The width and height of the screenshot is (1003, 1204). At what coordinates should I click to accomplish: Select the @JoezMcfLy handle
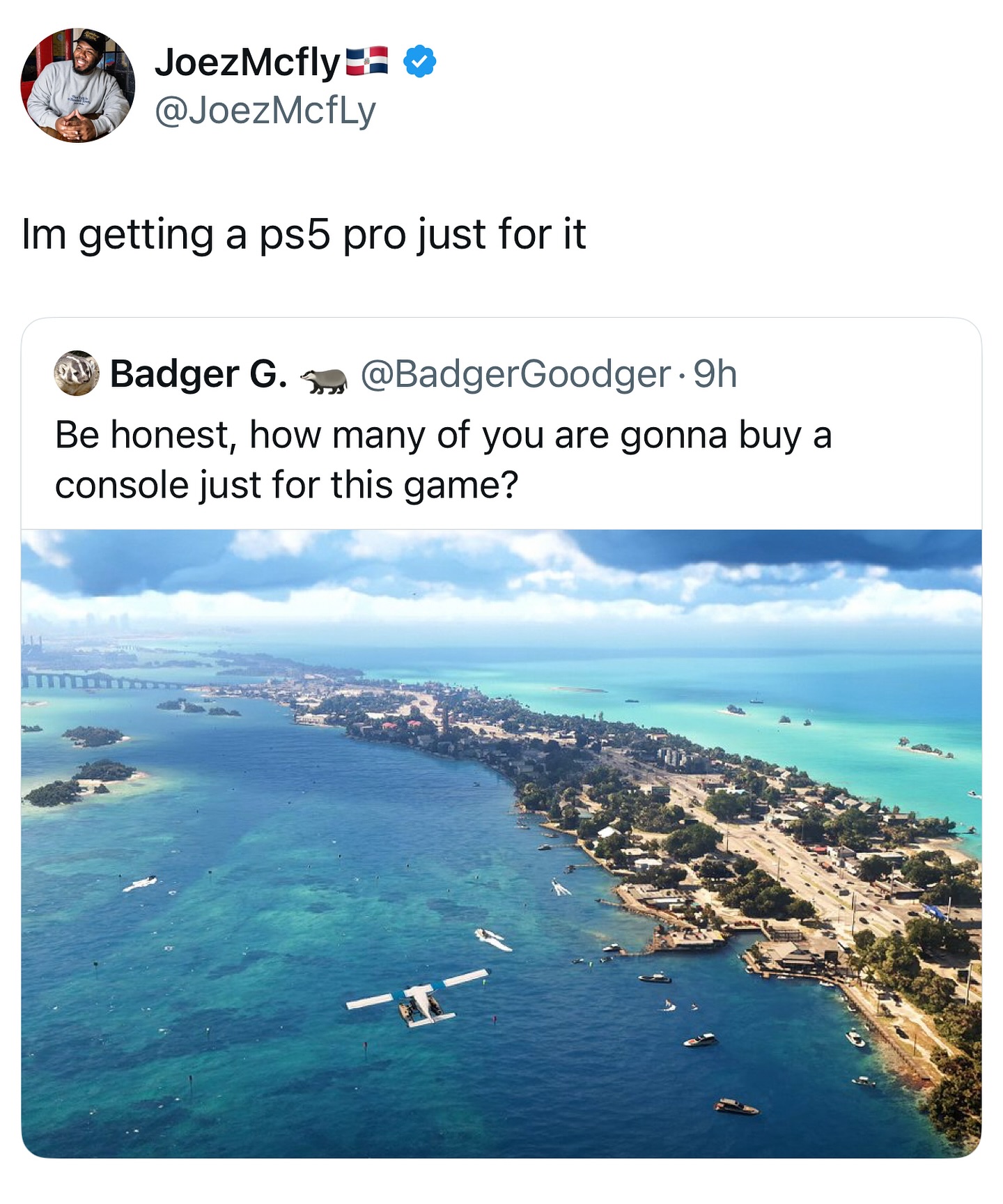click(265, 111)
